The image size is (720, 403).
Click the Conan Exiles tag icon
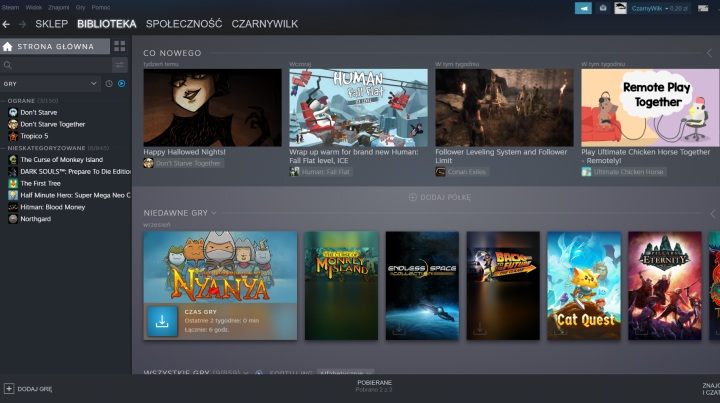[440, 172]
